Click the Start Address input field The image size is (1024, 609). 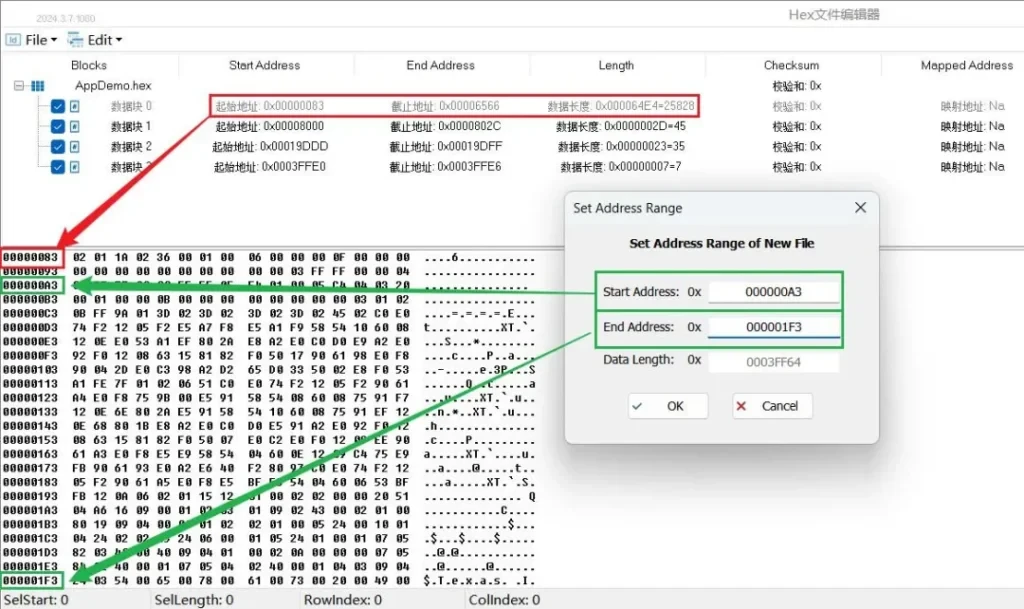click(x=773, y=292)
